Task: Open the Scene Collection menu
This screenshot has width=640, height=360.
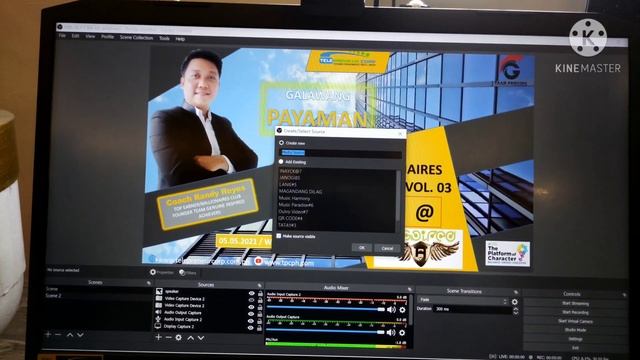Action: [136, 38]
